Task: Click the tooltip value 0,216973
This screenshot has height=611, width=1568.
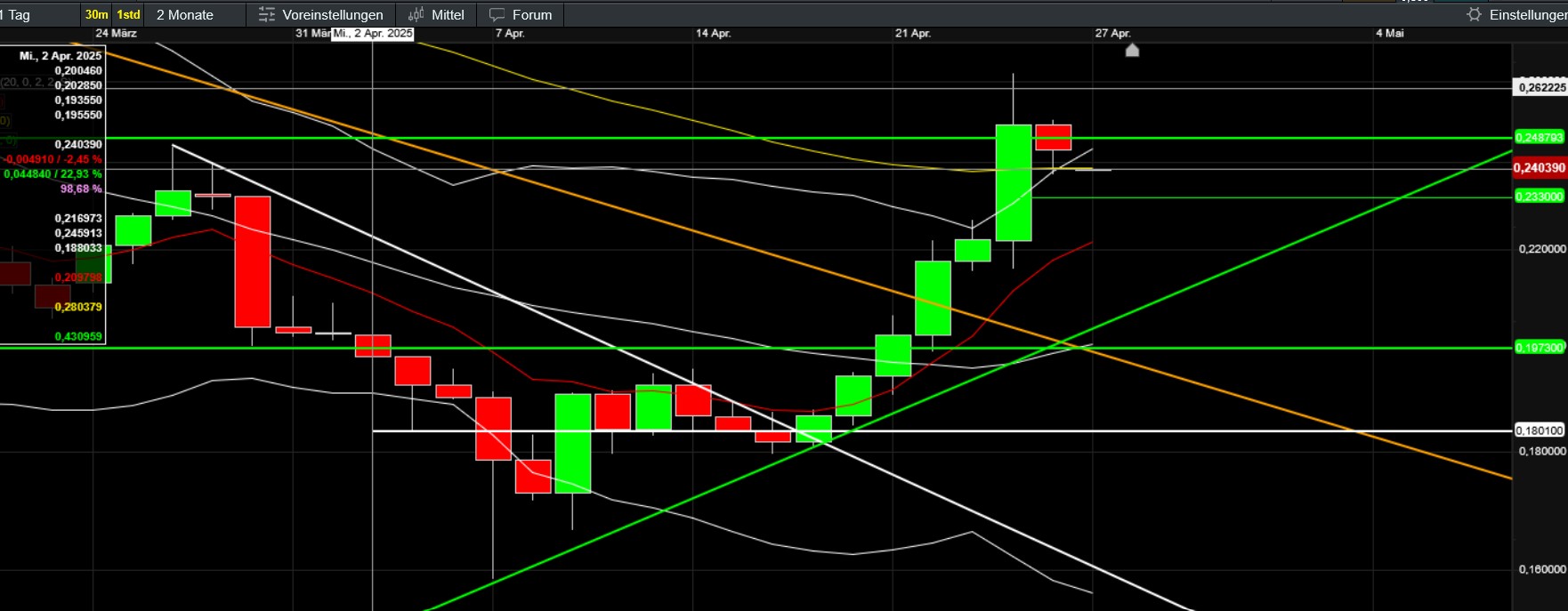Action: coord(78,218)
